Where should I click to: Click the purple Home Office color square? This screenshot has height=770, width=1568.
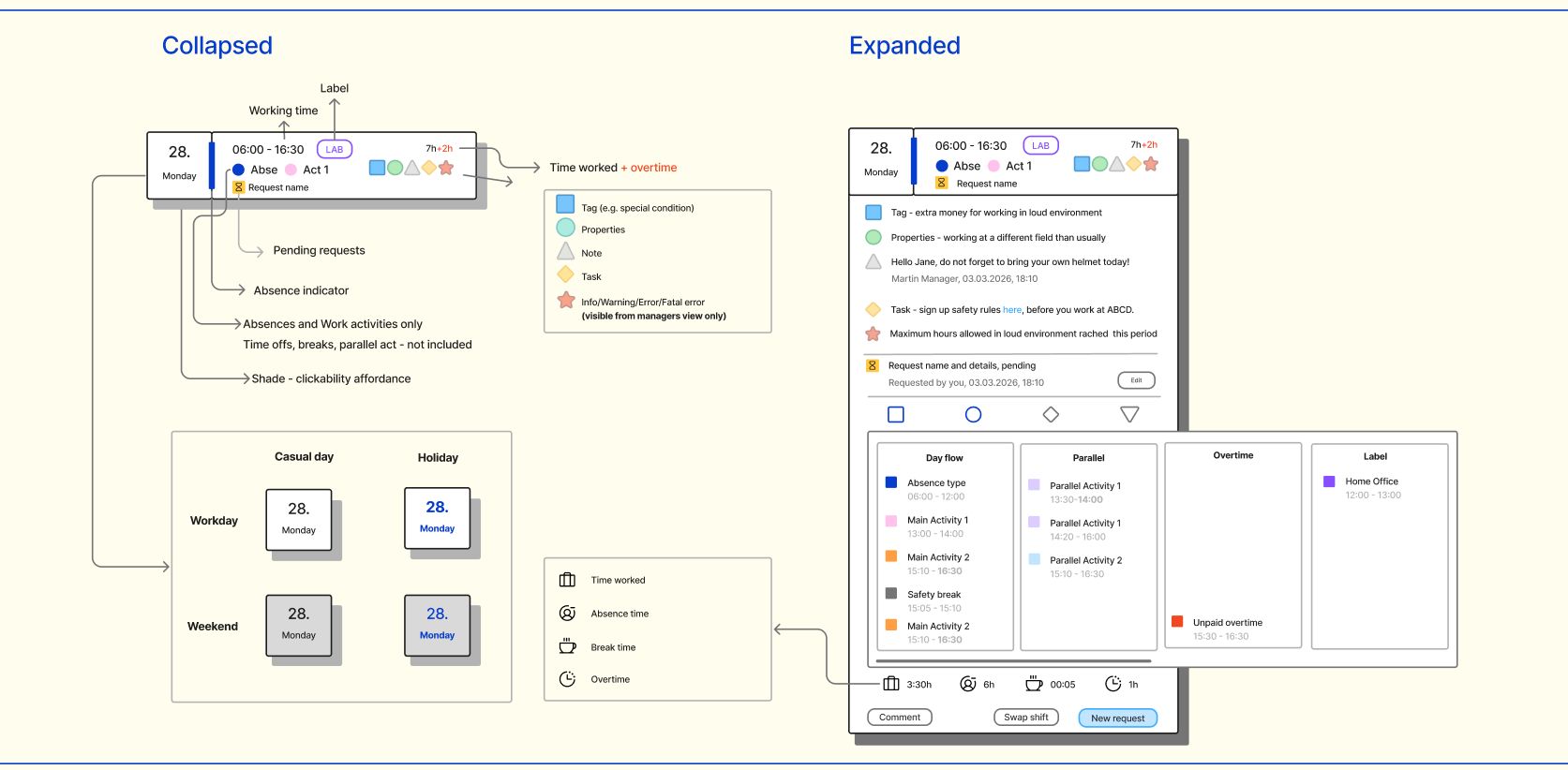tap(1329, 481)
